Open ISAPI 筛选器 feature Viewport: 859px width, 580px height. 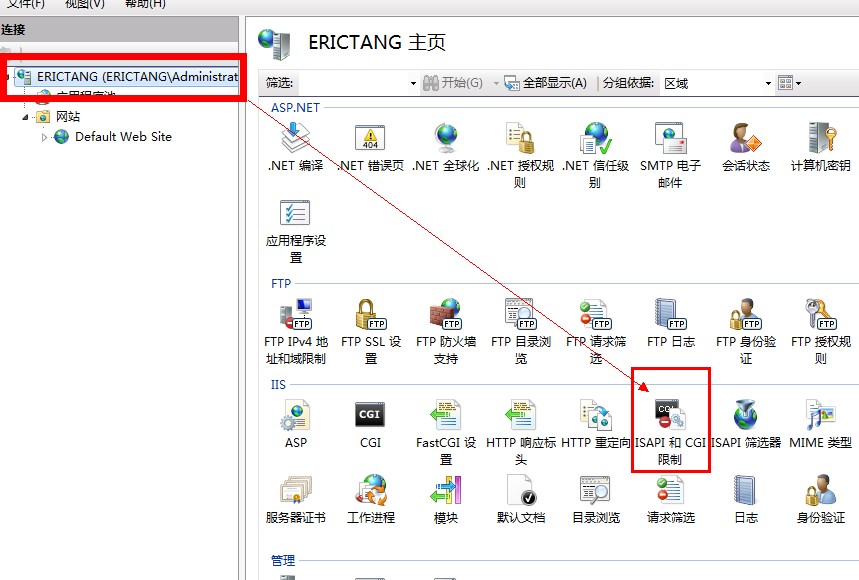coord(746,424)
